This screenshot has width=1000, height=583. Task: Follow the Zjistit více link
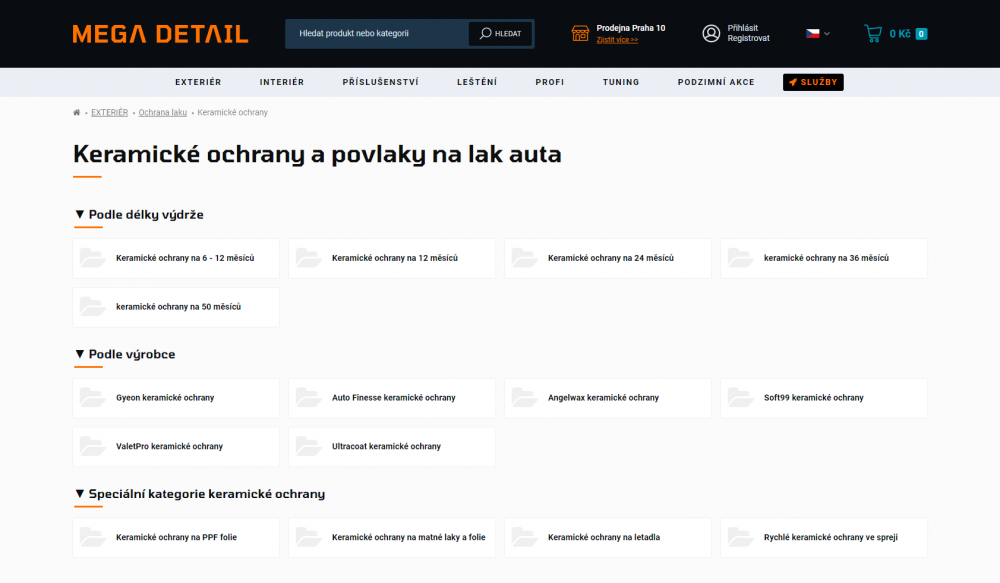(x=617, y=40)
